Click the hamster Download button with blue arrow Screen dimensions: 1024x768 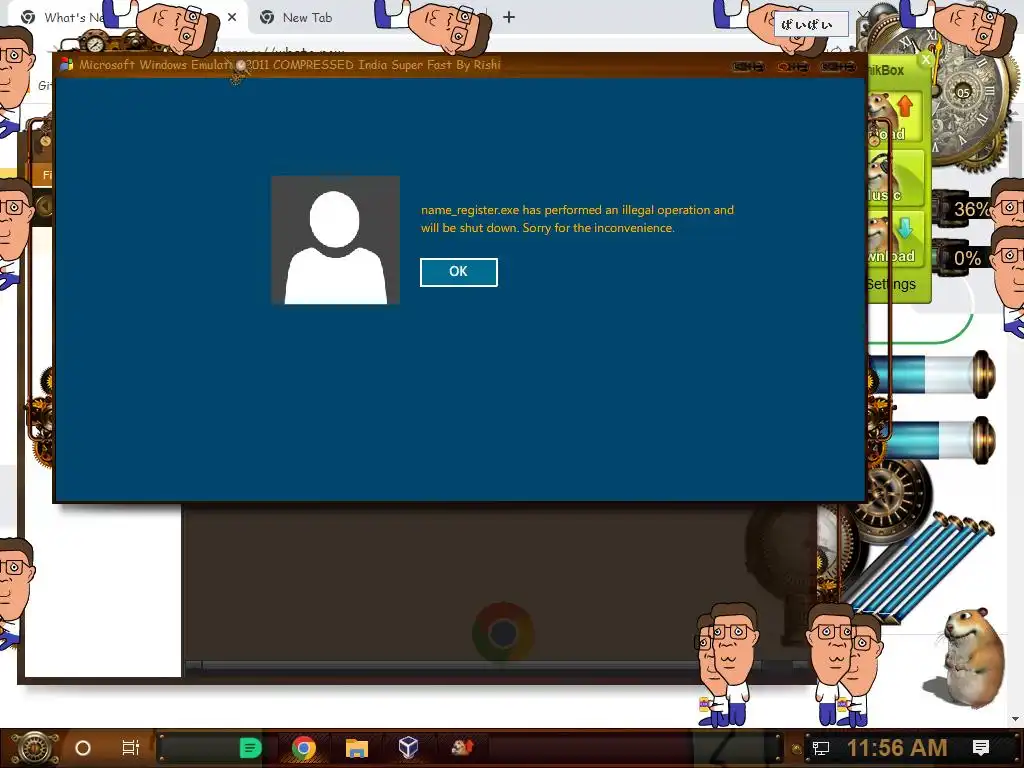click(x=895, y=239)
